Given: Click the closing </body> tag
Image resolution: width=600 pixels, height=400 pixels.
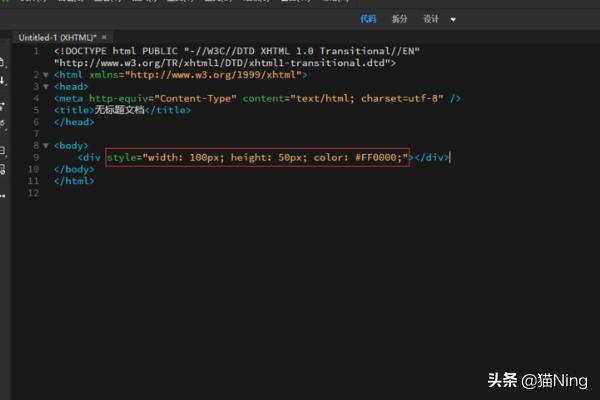Looking at the screenshot, I should pyautogui.click(x=74, y=169).
